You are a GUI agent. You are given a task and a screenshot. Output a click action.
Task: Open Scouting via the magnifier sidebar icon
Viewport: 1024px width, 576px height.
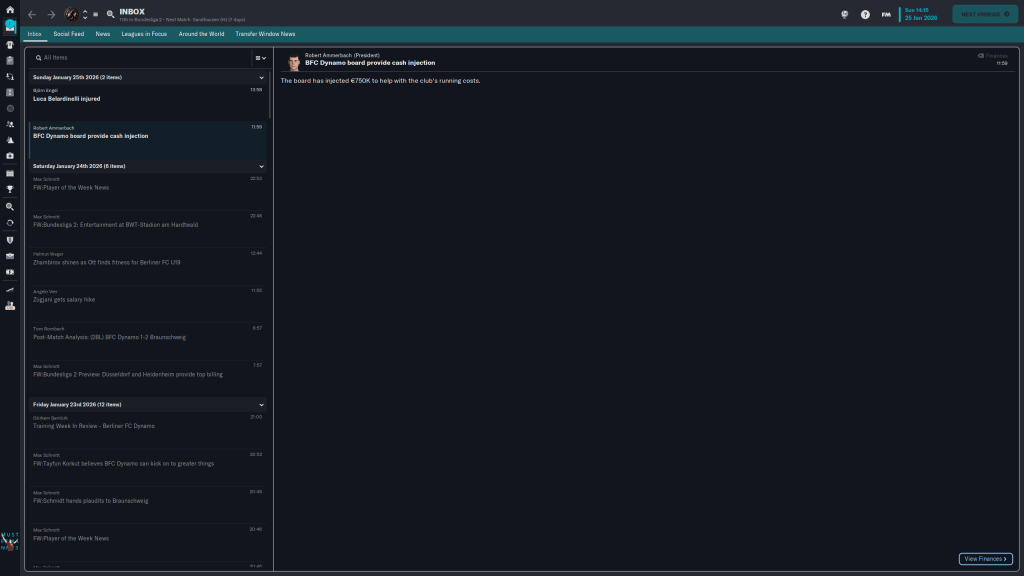click(x=10, y=206)
